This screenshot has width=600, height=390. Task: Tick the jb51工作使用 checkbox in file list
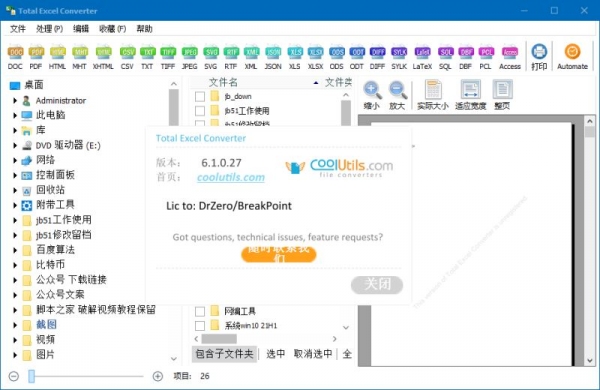pyautogui.click(x=200, y=111)
